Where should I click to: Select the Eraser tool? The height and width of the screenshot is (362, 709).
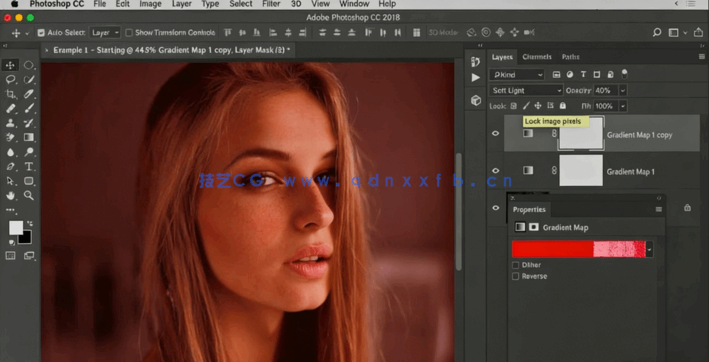click(10, 137)
